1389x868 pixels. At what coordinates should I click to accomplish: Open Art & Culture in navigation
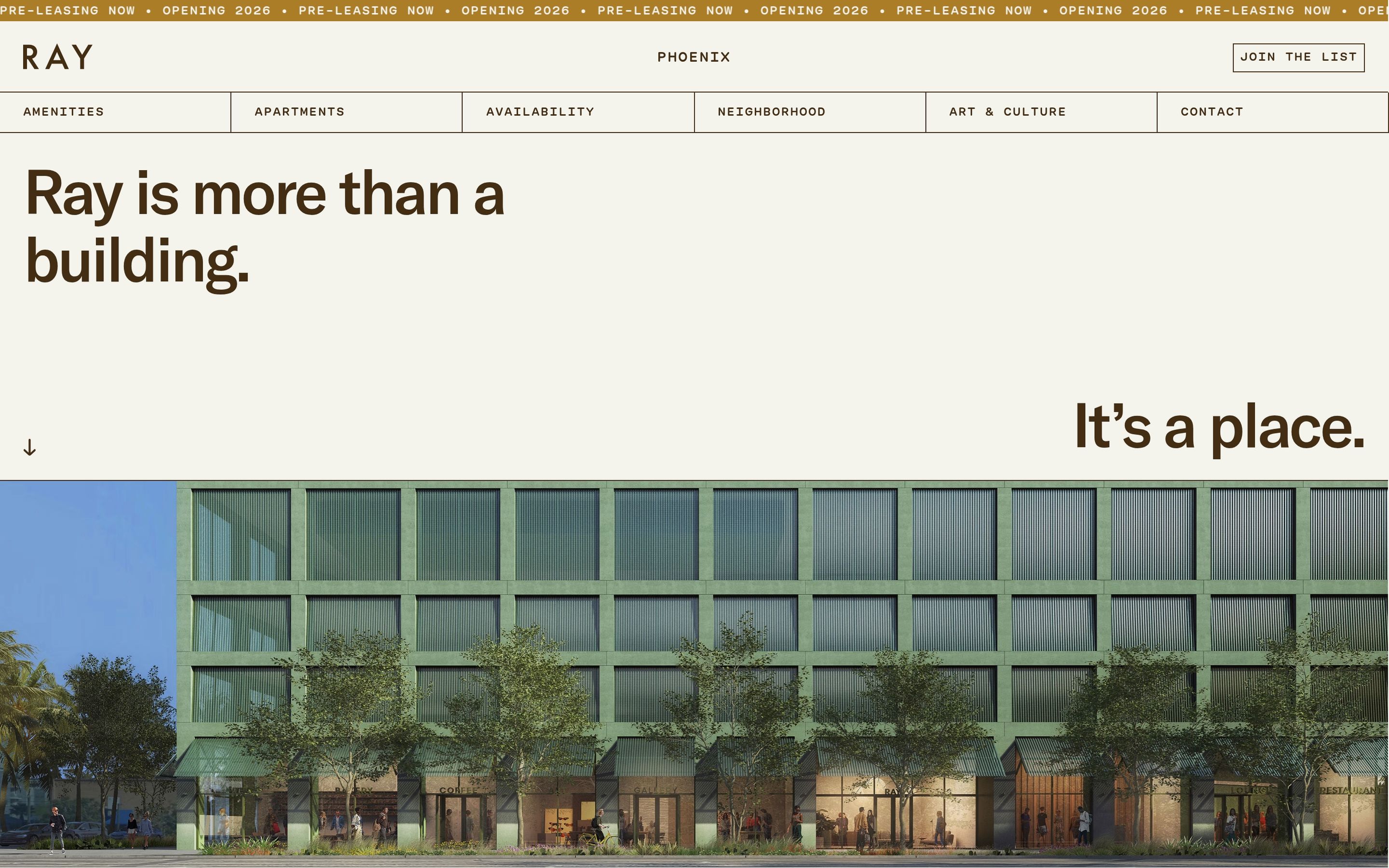coord(1008,112)
